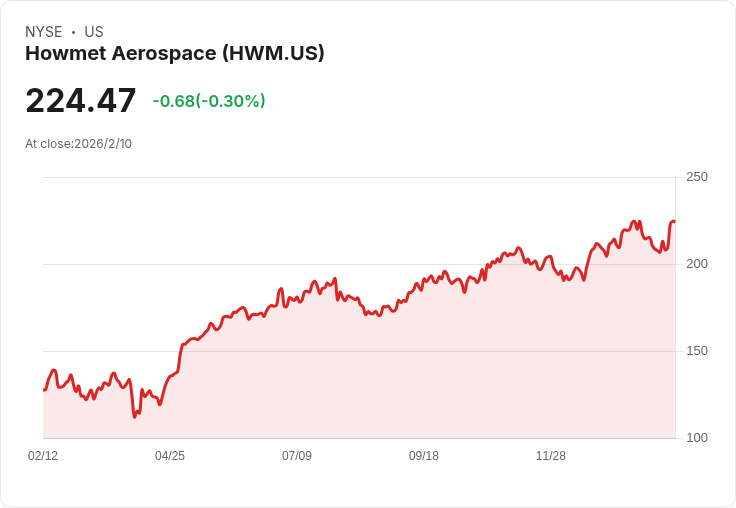Select the 200 price axis label
This screenshot has height=508, width=736.
click(697, 264)
